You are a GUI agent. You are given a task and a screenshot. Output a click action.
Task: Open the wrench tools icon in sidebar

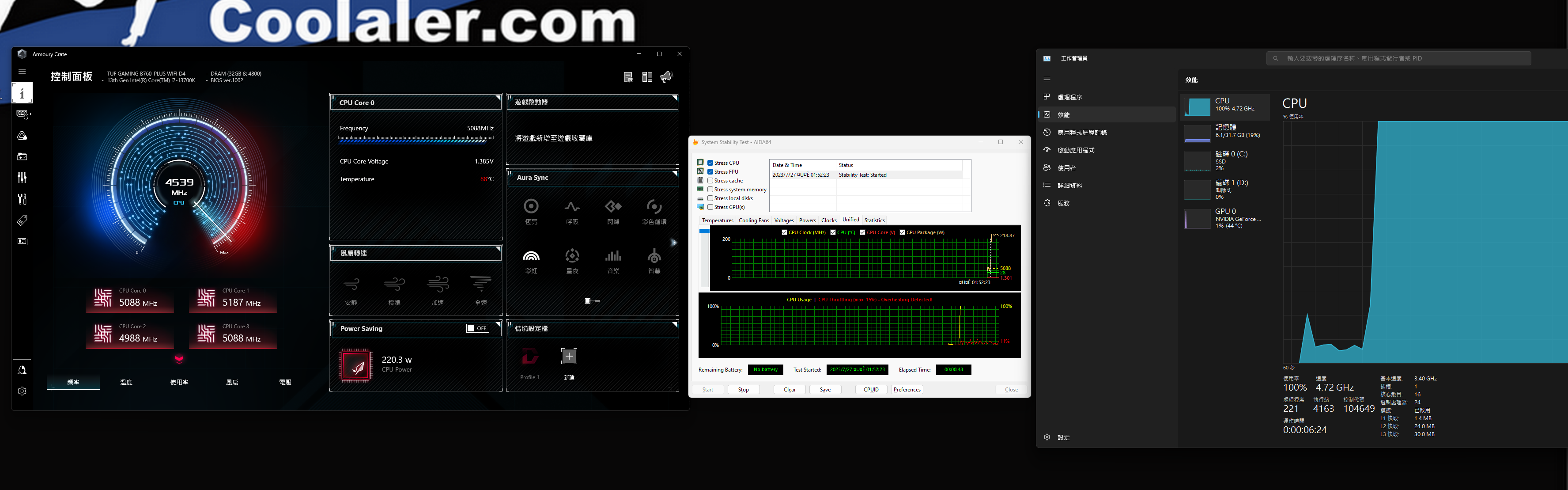[x=22, y=199]
